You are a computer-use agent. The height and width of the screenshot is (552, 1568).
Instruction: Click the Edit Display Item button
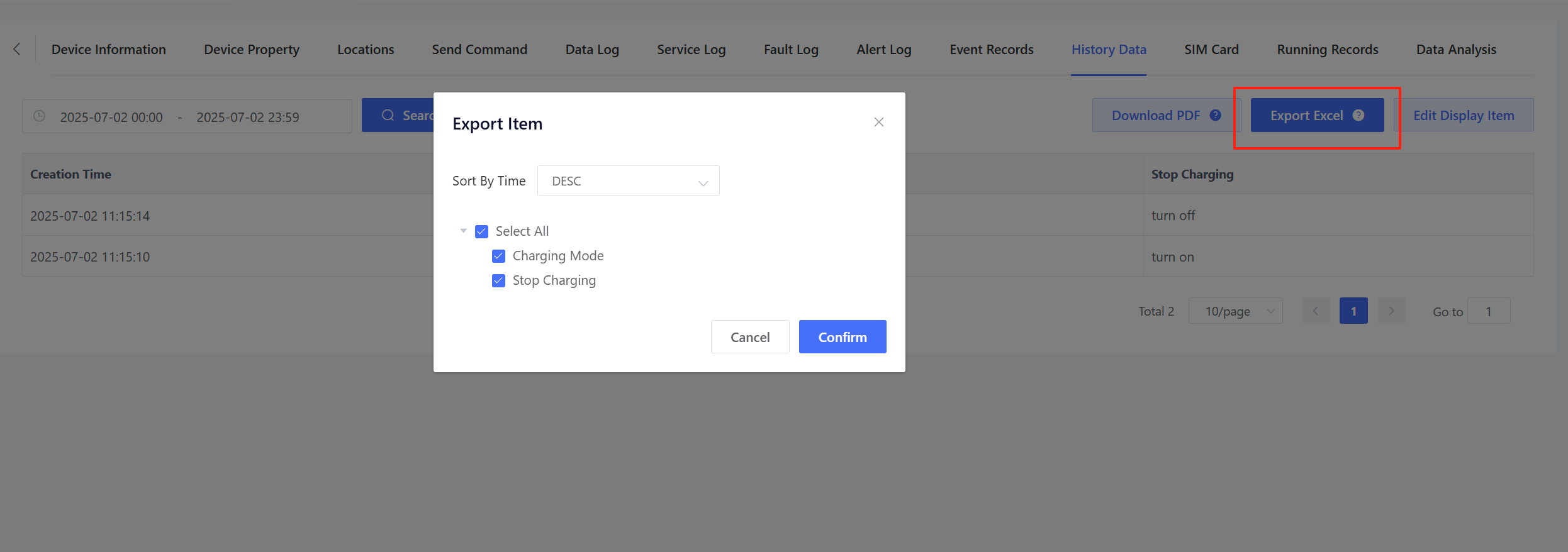point(1464,115)
